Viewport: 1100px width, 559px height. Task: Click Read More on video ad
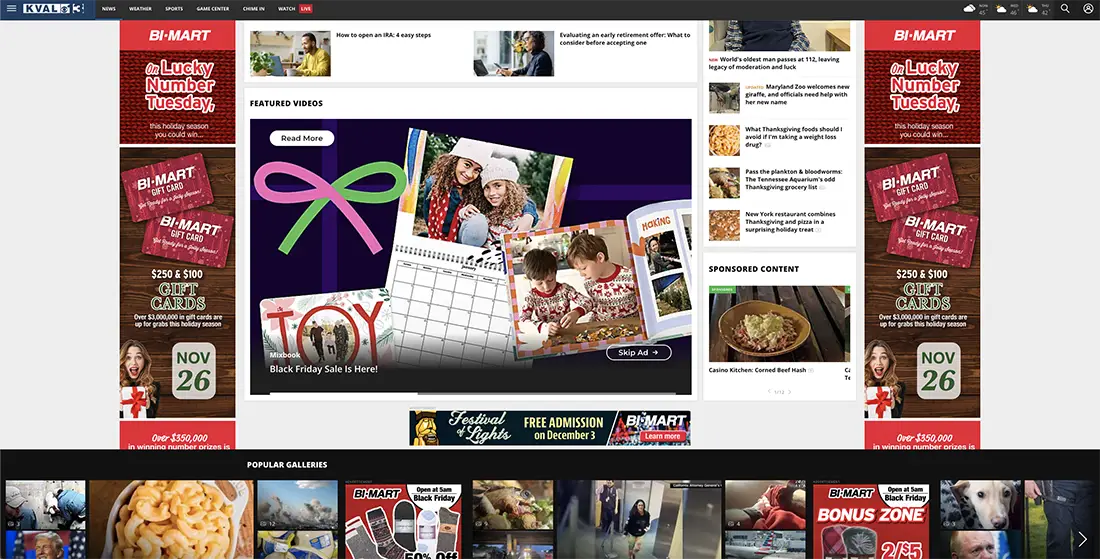tap(302, 138)
